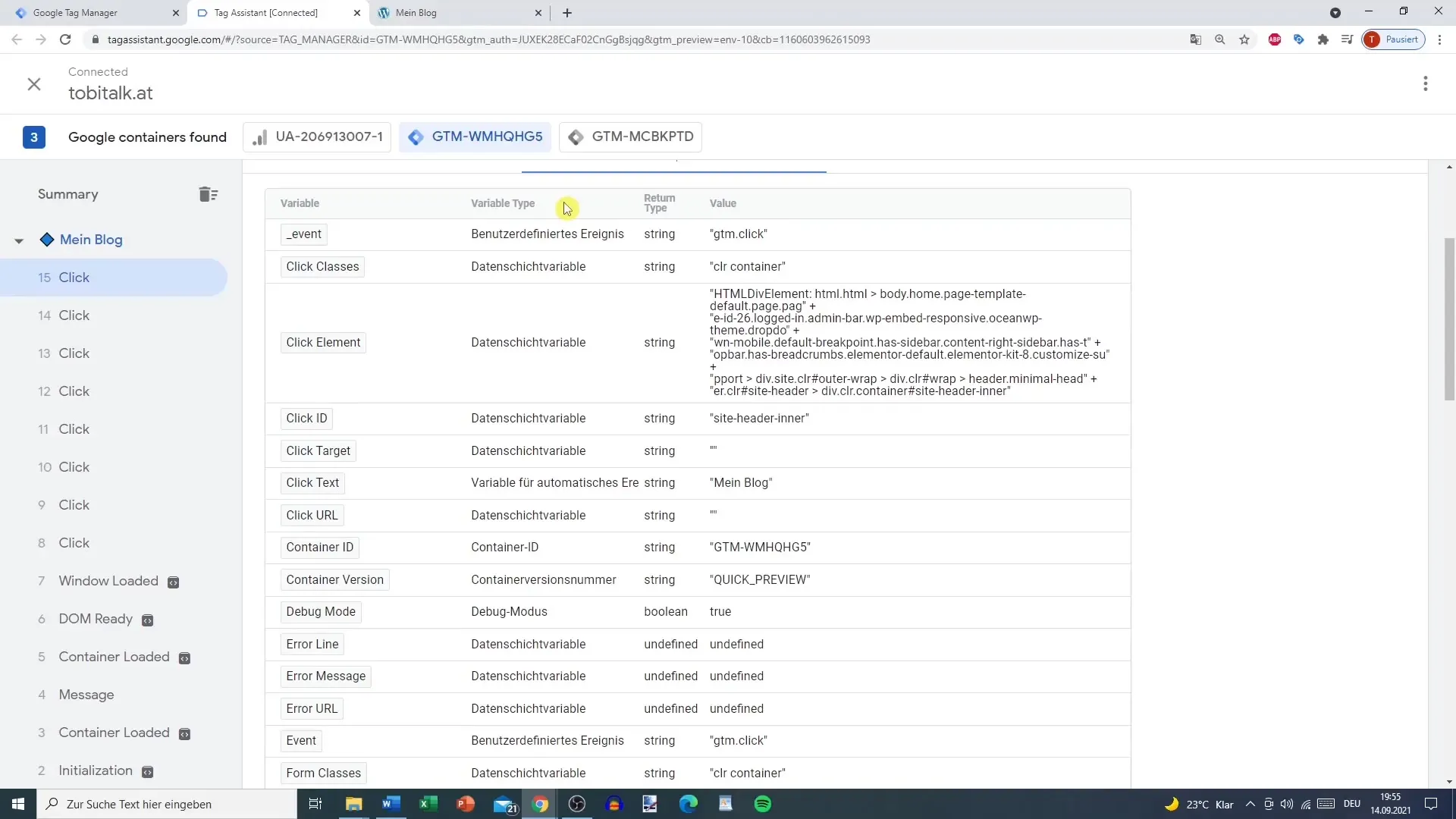Open the Extensions puzzle menu

(1323, 39)
